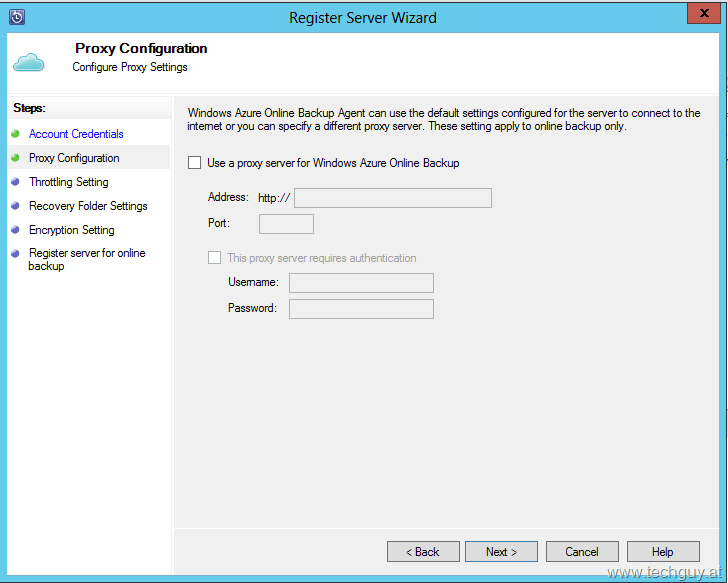Select the Proxy Configuration step
The width and height of the screenshot is (728, 583).
point(74,158)
